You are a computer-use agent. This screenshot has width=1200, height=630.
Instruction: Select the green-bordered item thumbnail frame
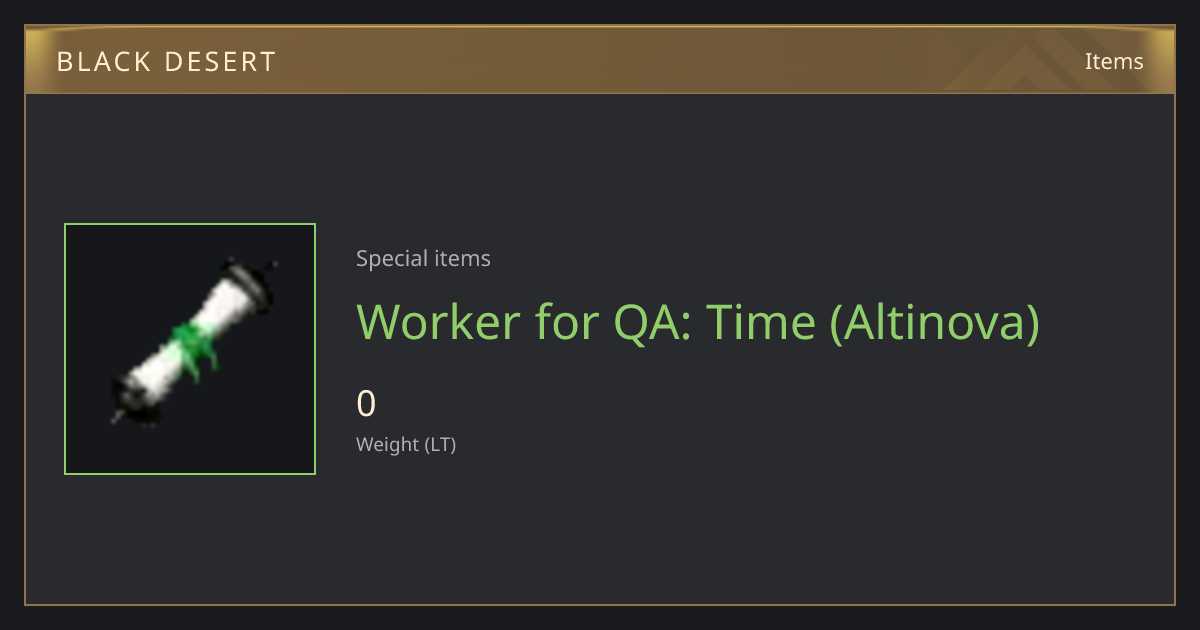(190, 349)
